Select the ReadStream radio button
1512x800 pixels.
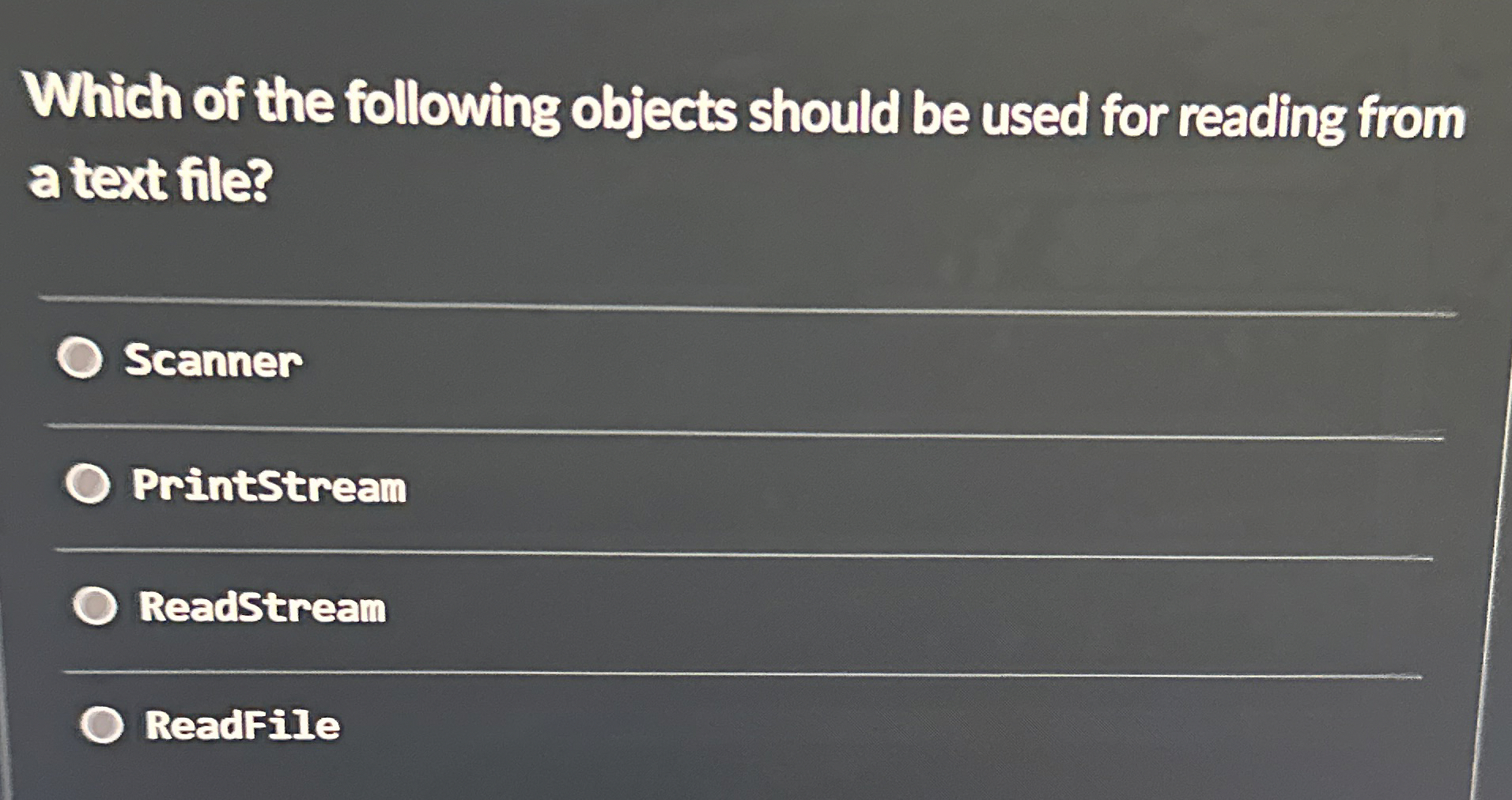96,607
